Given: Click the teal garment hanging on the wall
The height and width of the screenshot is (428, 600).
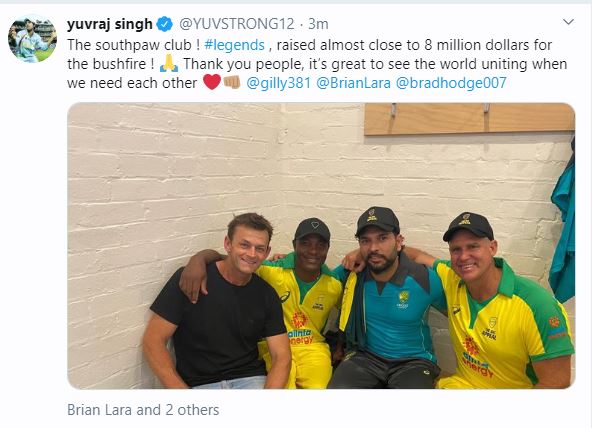Looking at the screenshot, I should tap(563, 229).
